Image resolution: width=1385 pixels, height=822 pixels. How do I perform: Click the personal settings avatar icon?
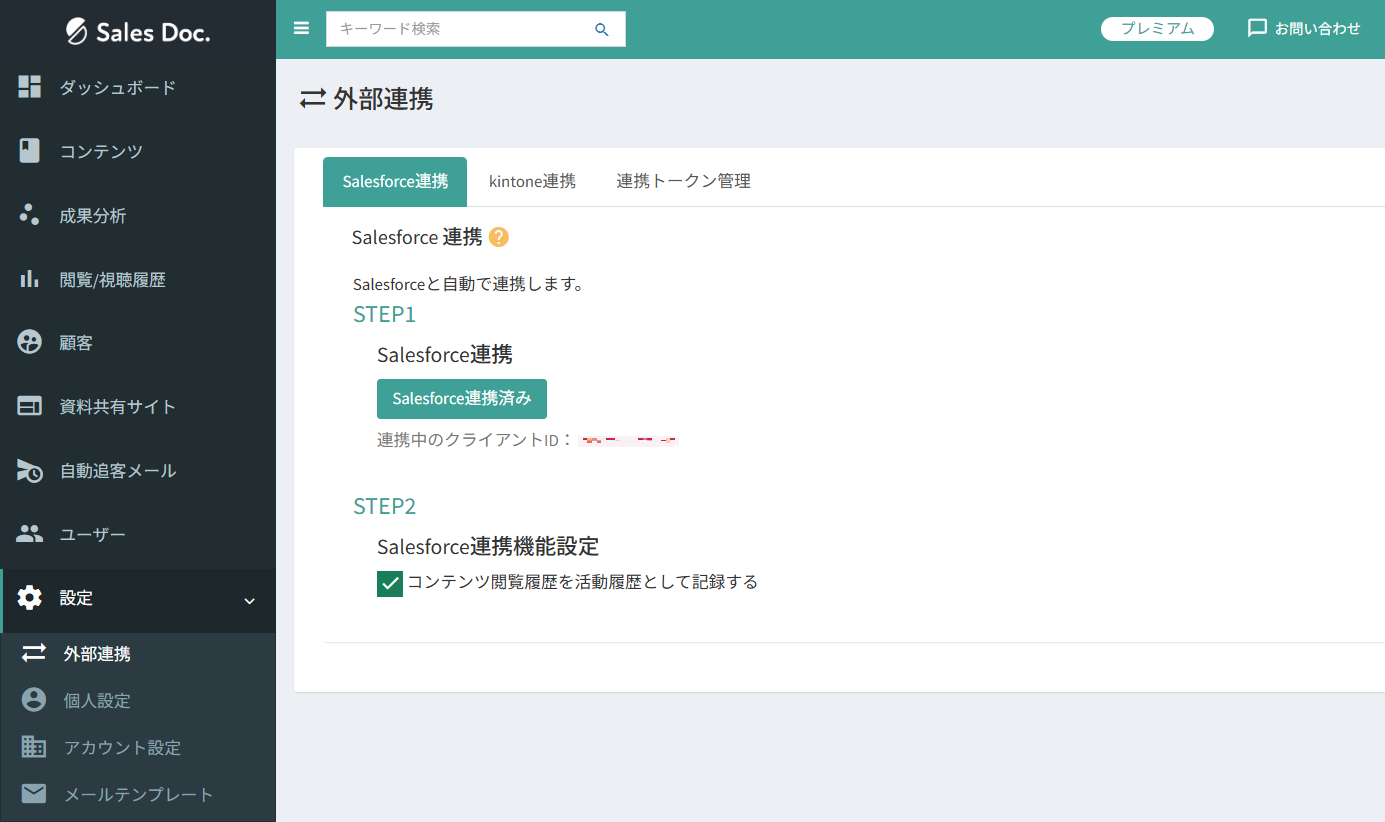(x=34, y=700)
